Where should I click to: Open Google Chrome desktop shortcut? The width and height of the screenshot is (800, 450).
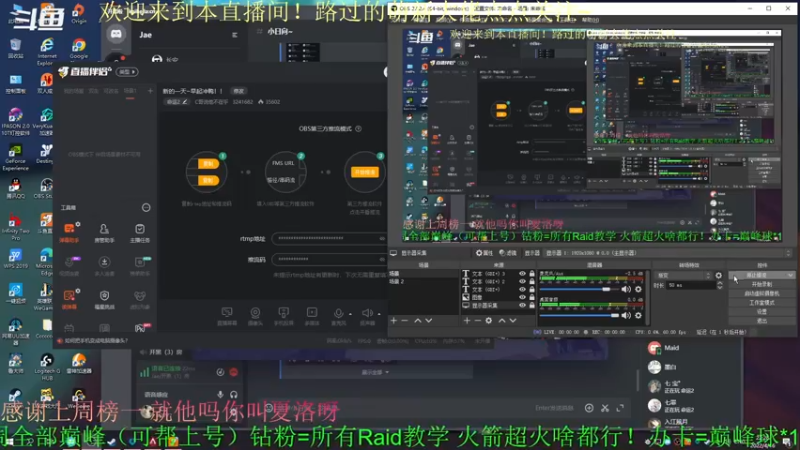(79, 48)
